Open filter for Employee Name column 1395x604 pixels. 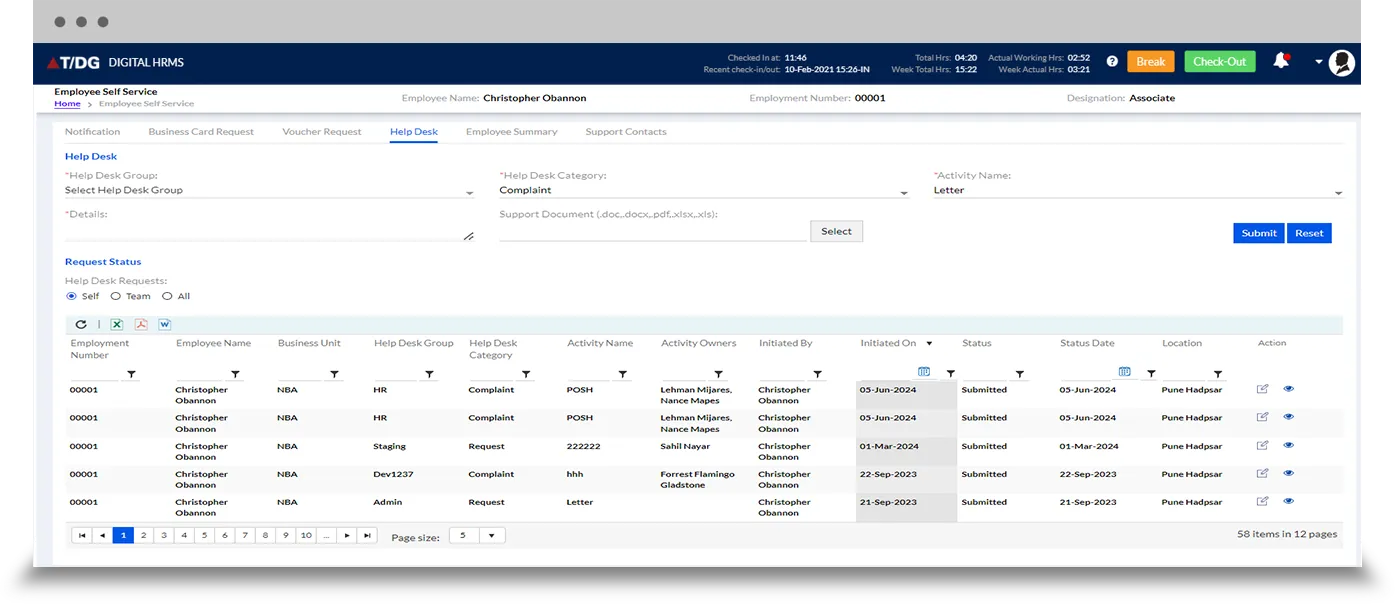[236, 374]
